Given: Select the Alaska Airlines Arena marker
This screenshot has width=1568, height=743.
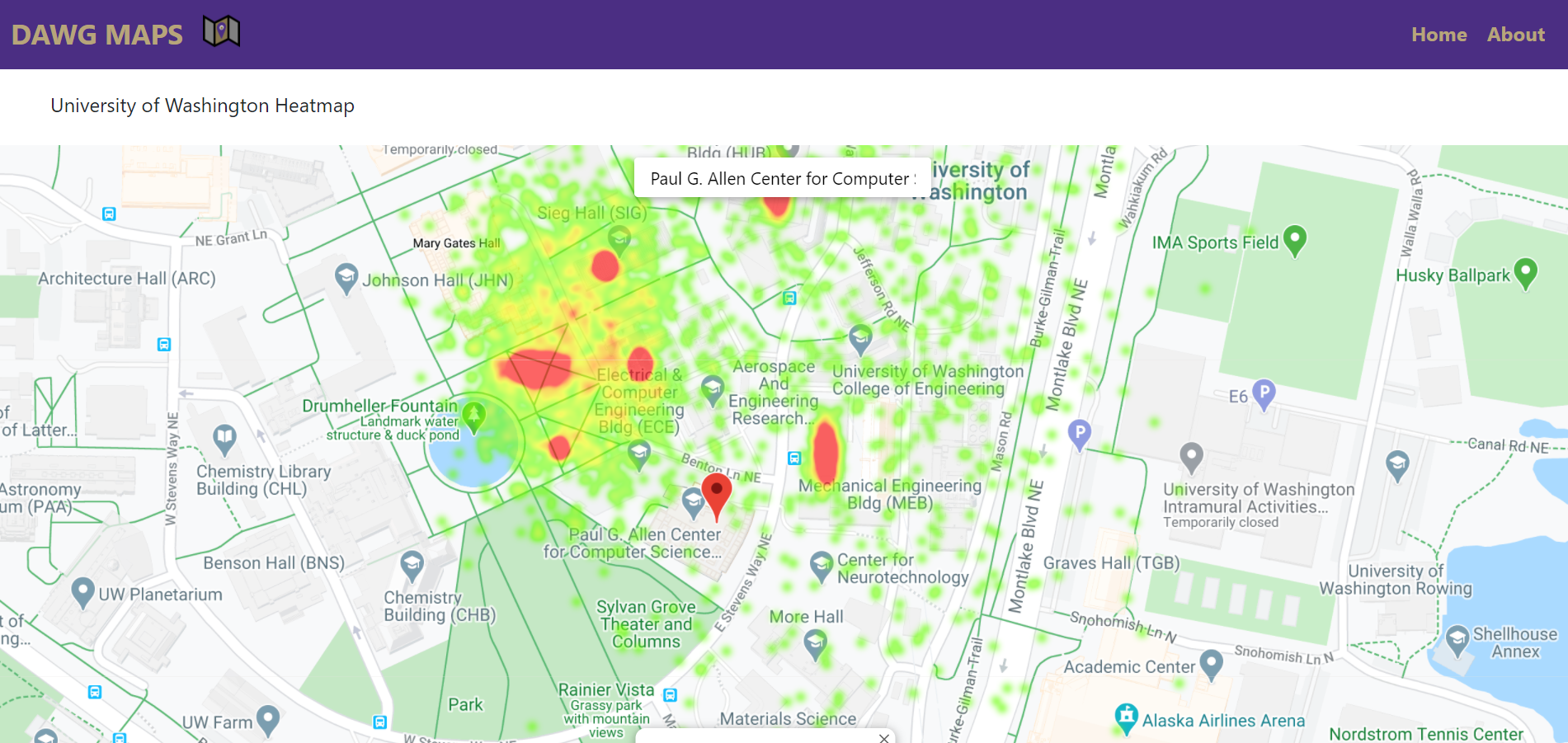Looking at the screenshot, I should tap(1126, 719).
